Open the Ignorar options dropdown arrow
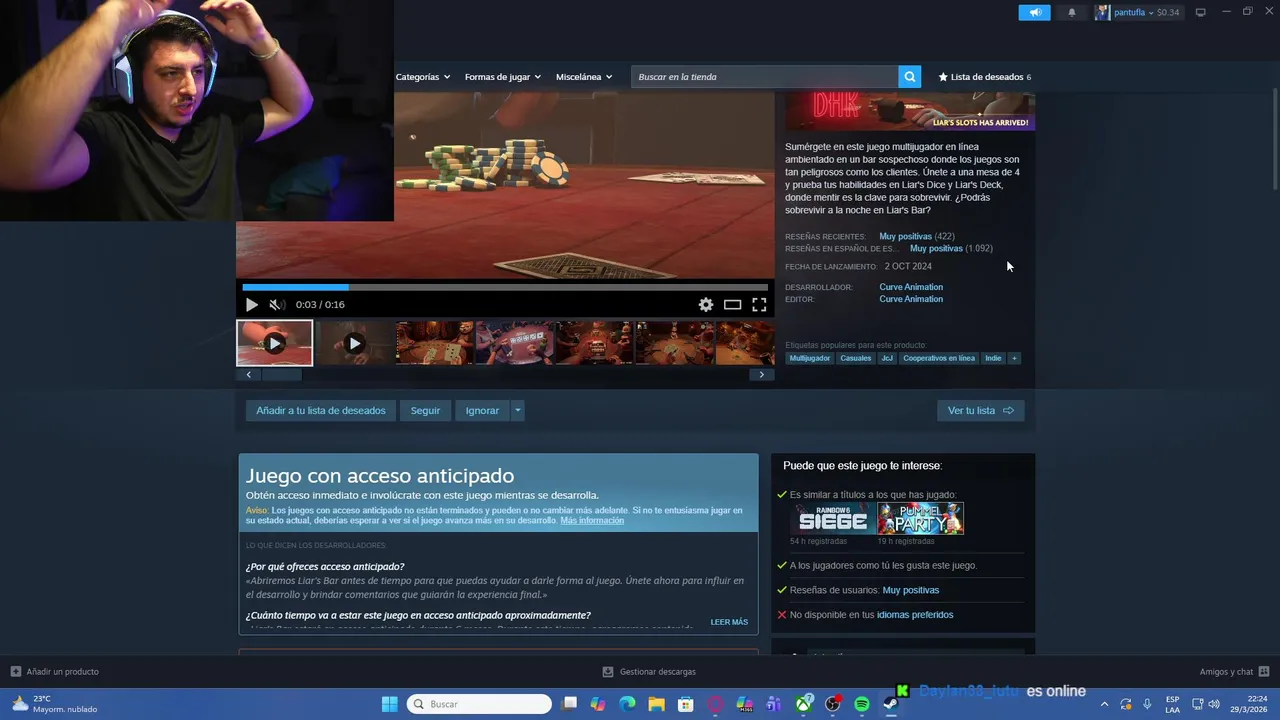The image size is (1280, 720). point(517,411)
